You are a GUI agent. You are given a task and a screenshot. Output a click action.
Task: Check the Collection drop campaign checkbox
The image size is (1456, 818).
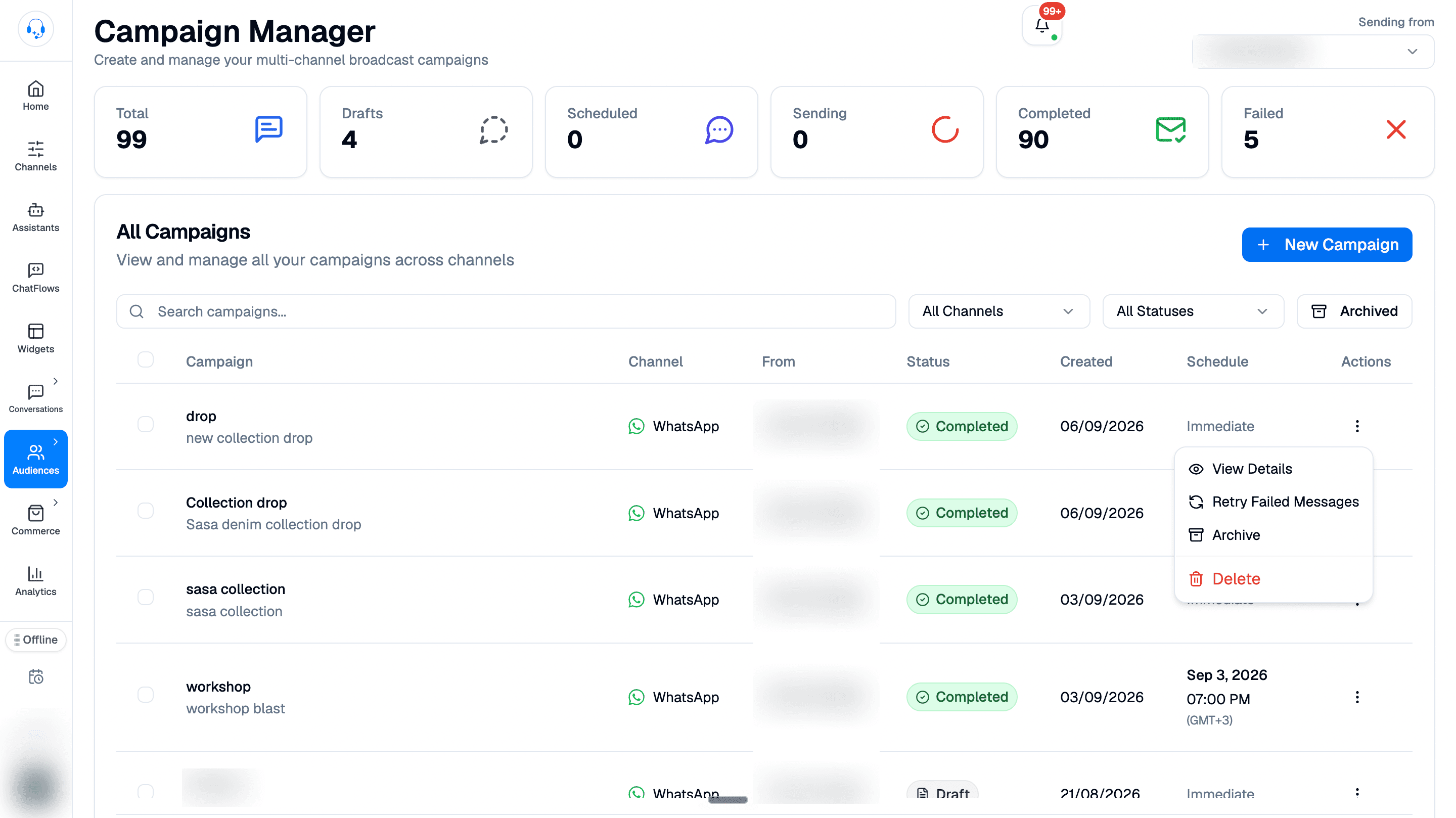pyautogui.click(x=146, y=511)
